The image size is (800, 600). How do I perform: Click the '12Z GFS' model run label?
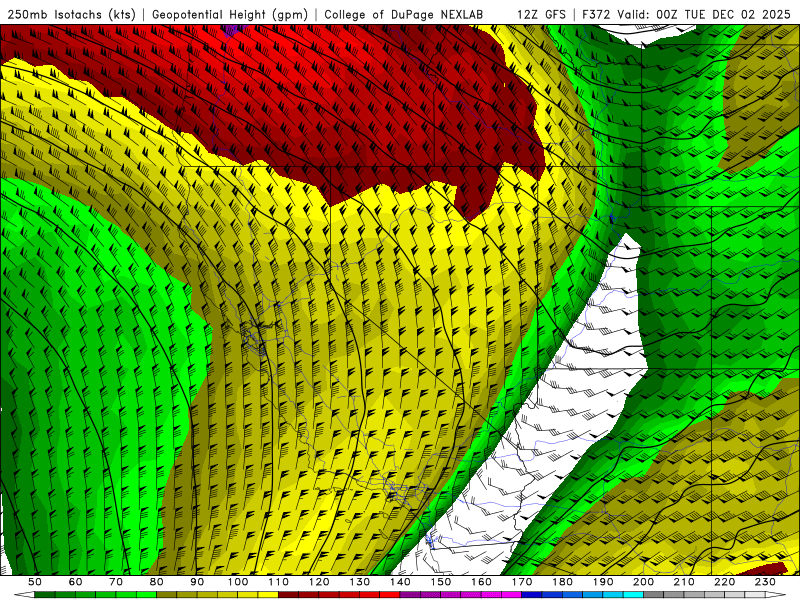541,15
